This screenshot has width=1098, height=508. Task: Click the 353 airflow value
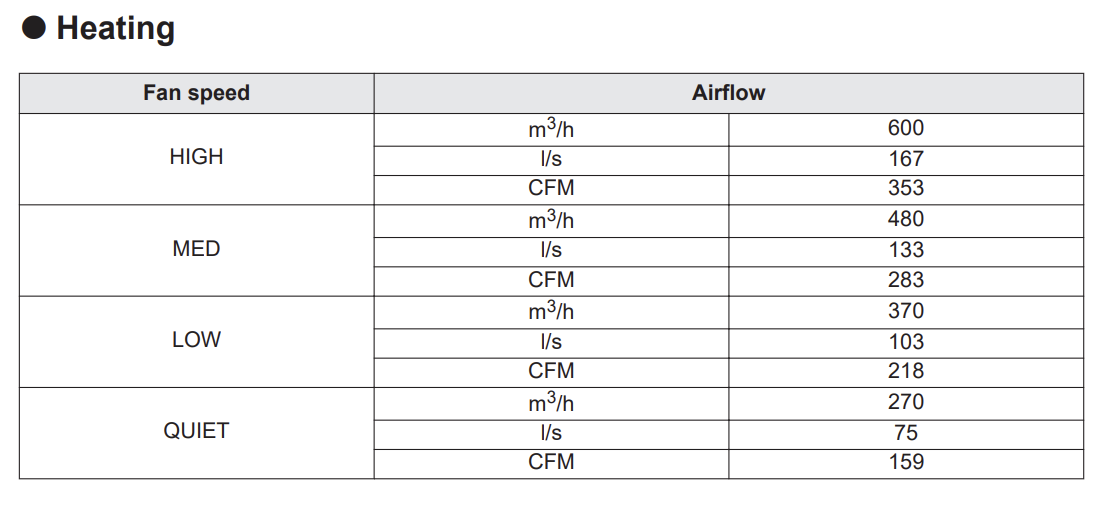pos(905,188)
